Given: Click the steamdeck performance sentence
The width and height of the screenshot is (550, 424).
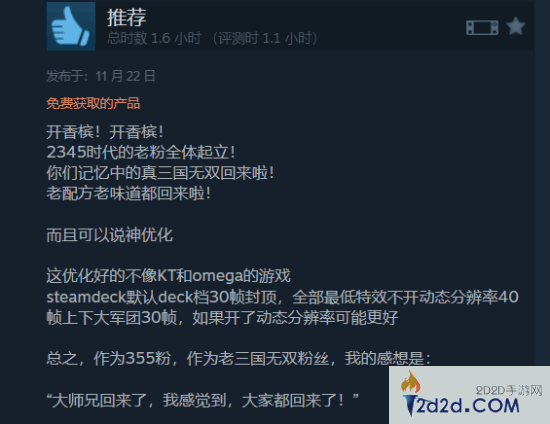Looking at the screenshot, I should (x=282, y=307).
